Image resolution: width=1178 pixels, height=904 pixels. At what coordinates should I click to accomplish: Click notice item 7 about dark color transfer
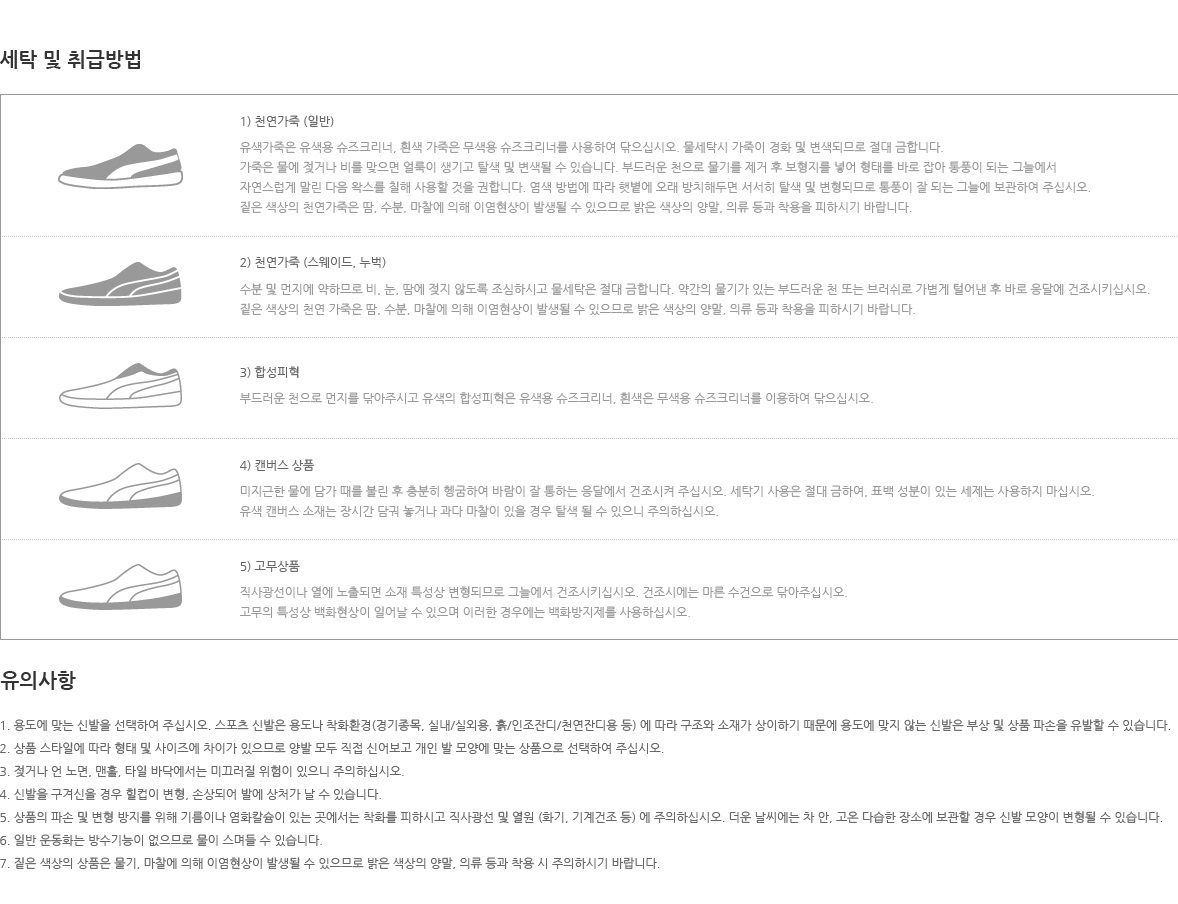pos(330,863)
